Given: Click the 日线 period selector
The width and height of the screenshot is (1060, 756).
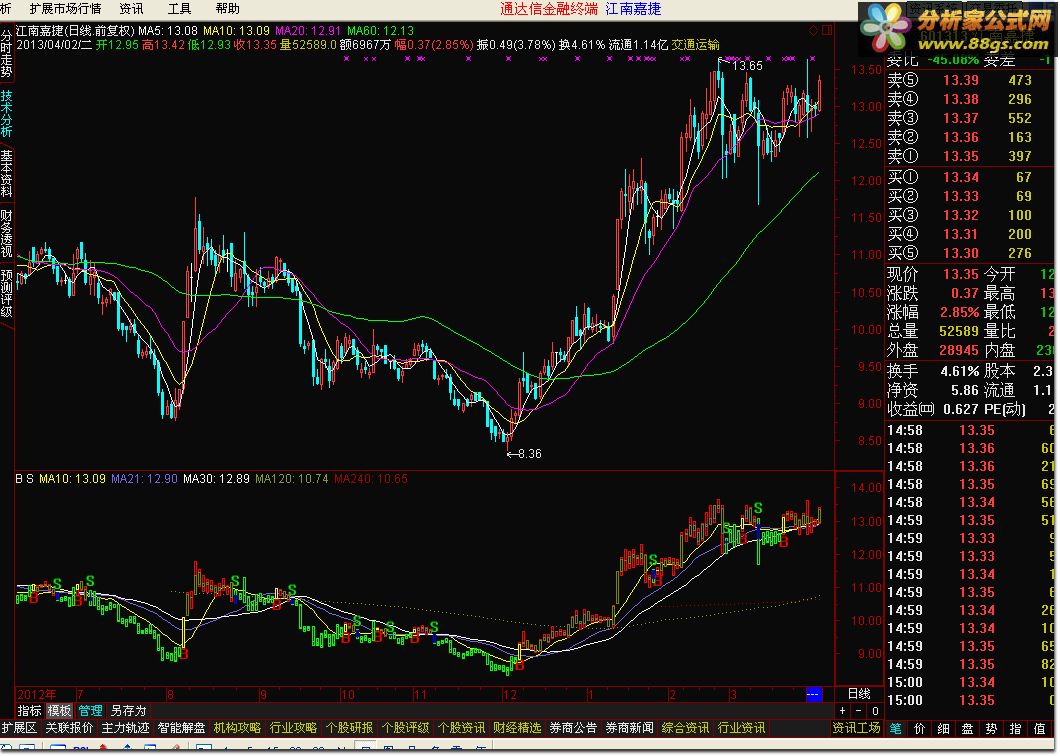Looking at the screenshot, I should (x=859, y=694).
